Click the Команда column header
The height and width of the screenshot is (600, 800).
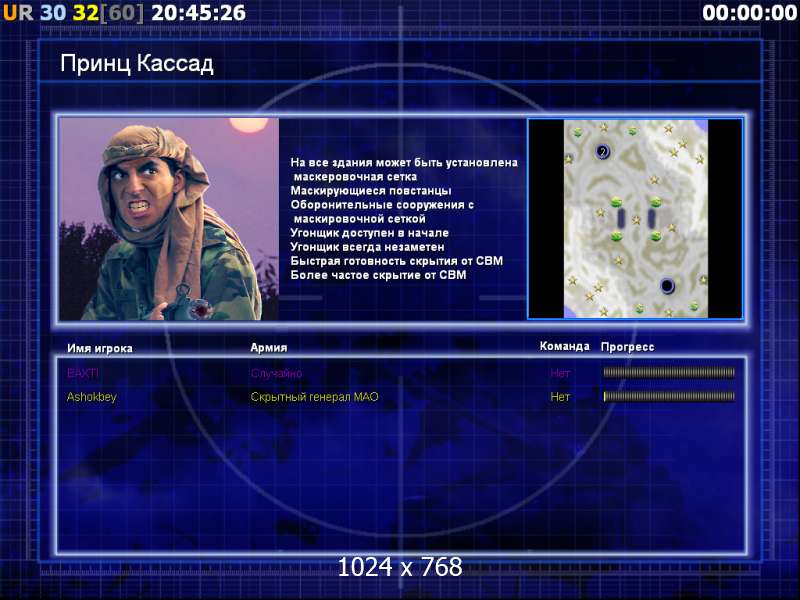click(564, 346)
